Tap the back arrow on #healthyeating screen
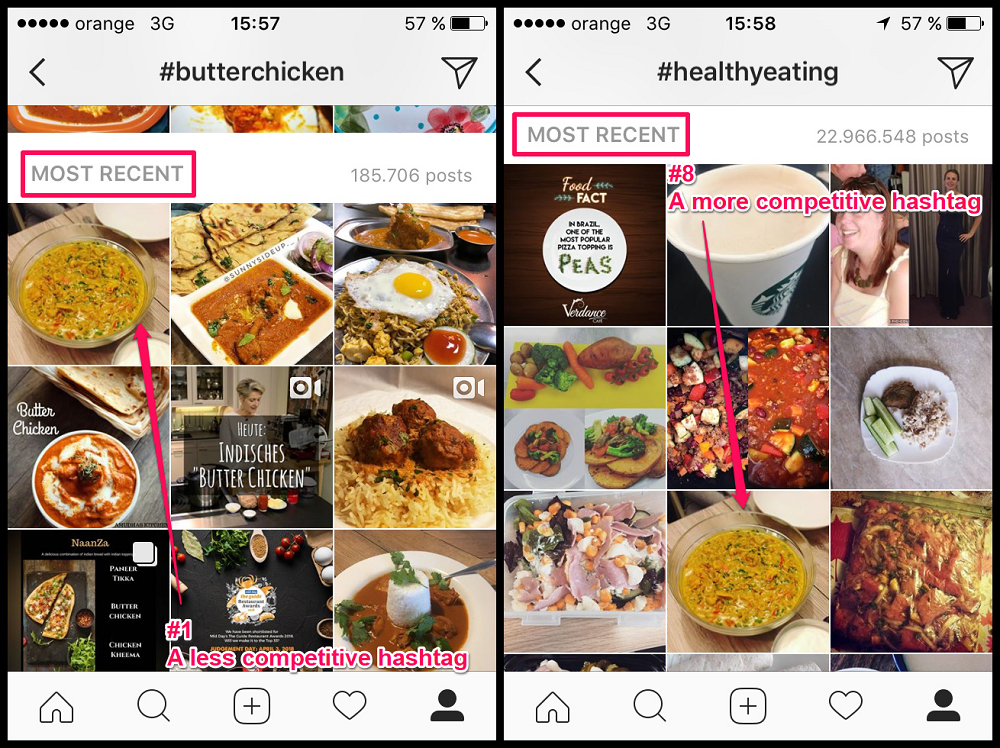The height and width of the screenshot is (748, 1000). coord(534,72)
